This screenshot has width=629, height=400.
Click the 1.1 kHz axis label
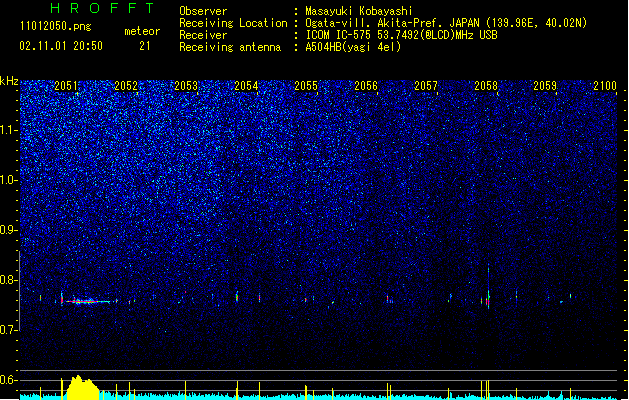tap(8, 130)
